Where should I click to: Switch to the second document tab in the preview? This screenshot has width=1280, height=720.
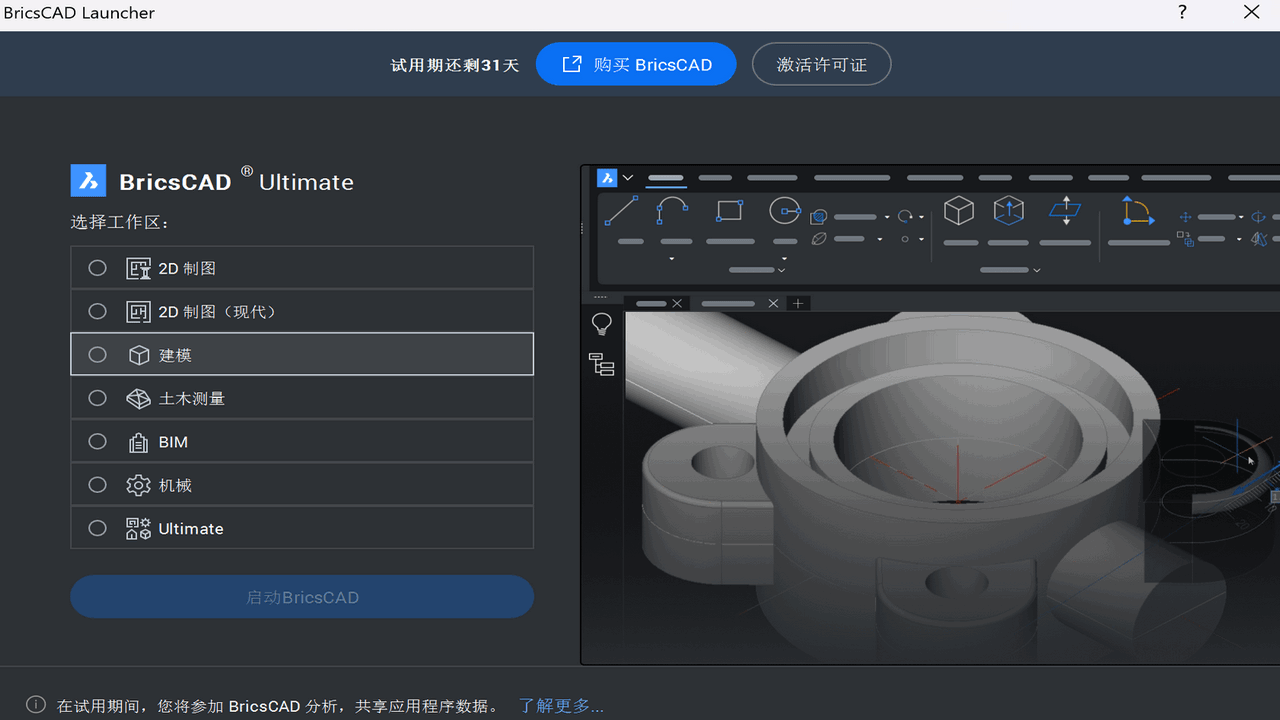coord(727,303)
